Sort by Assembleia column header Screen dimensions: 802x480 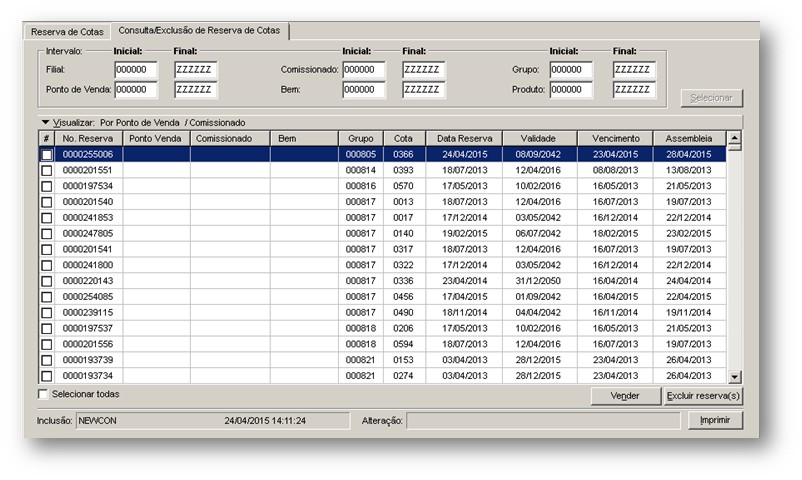(x=689, y=139)
